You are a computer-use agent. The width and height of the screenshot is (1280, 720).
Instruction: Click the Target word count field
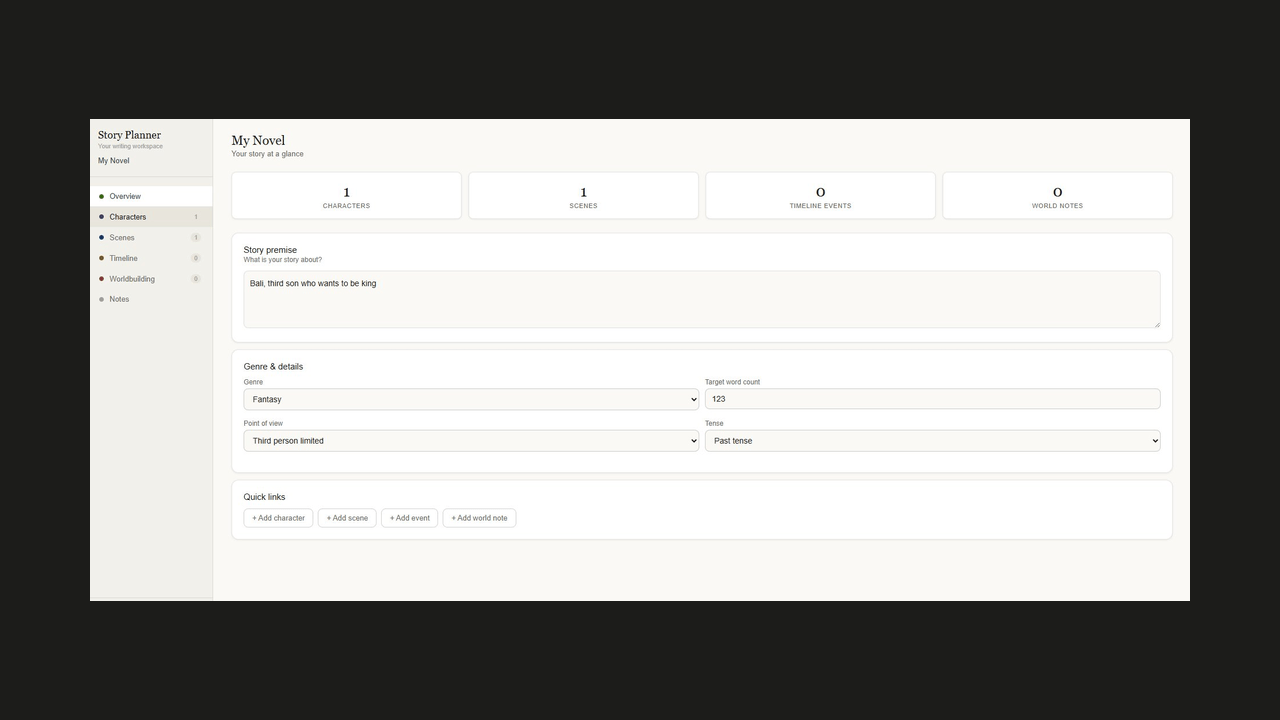(932, 399)
